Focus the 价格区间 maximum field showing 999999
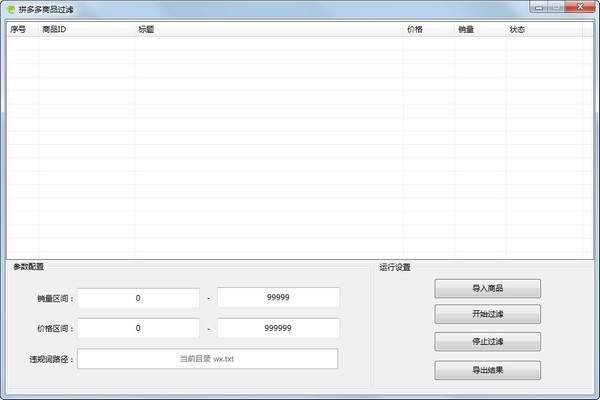Viewport: 600px width, 400px height. pyautogui.click(x=278, y=328)
